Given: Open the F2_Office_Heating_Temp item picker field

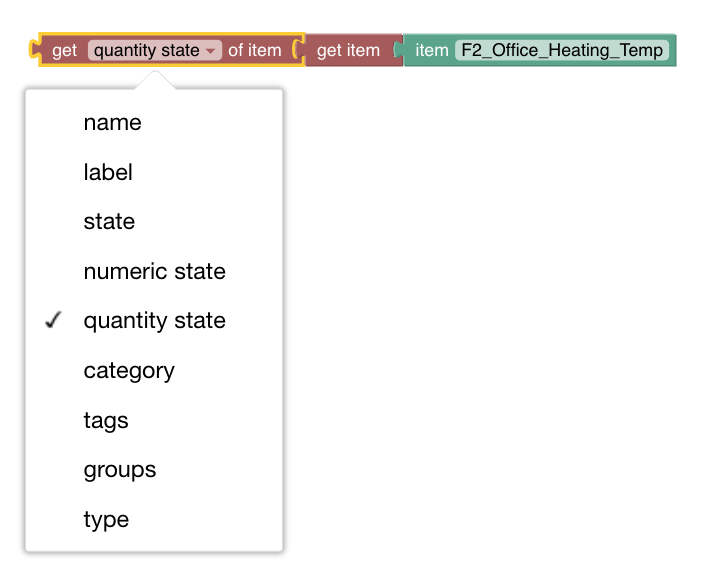Looking at the screenshot, I should click(x=562, y=51).
